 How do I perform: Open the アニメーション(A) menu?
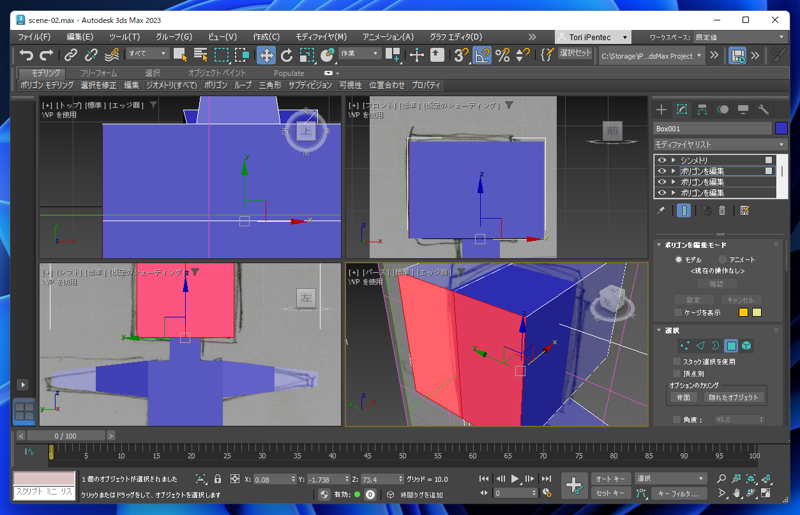pyautogui.click(x=388, y=37)
